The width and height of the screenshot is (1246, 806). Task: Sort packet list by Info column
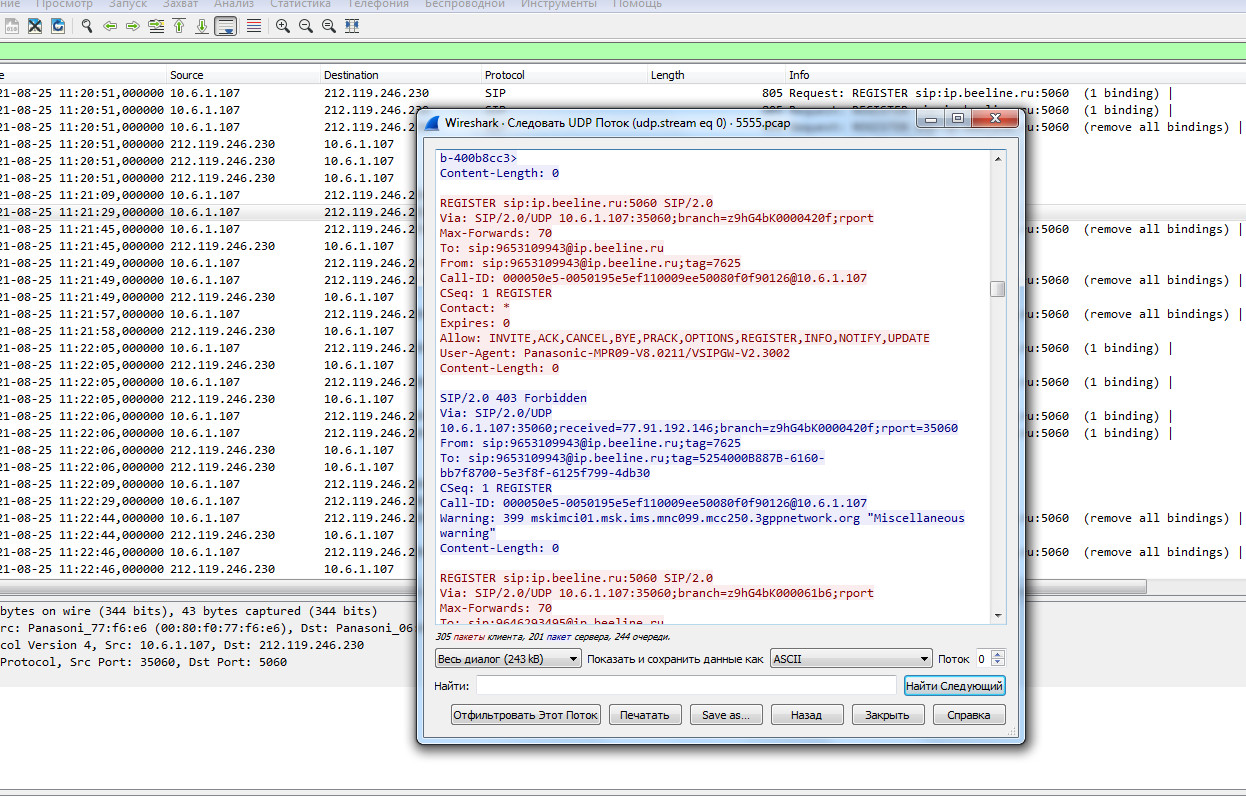pos(1015,75)
